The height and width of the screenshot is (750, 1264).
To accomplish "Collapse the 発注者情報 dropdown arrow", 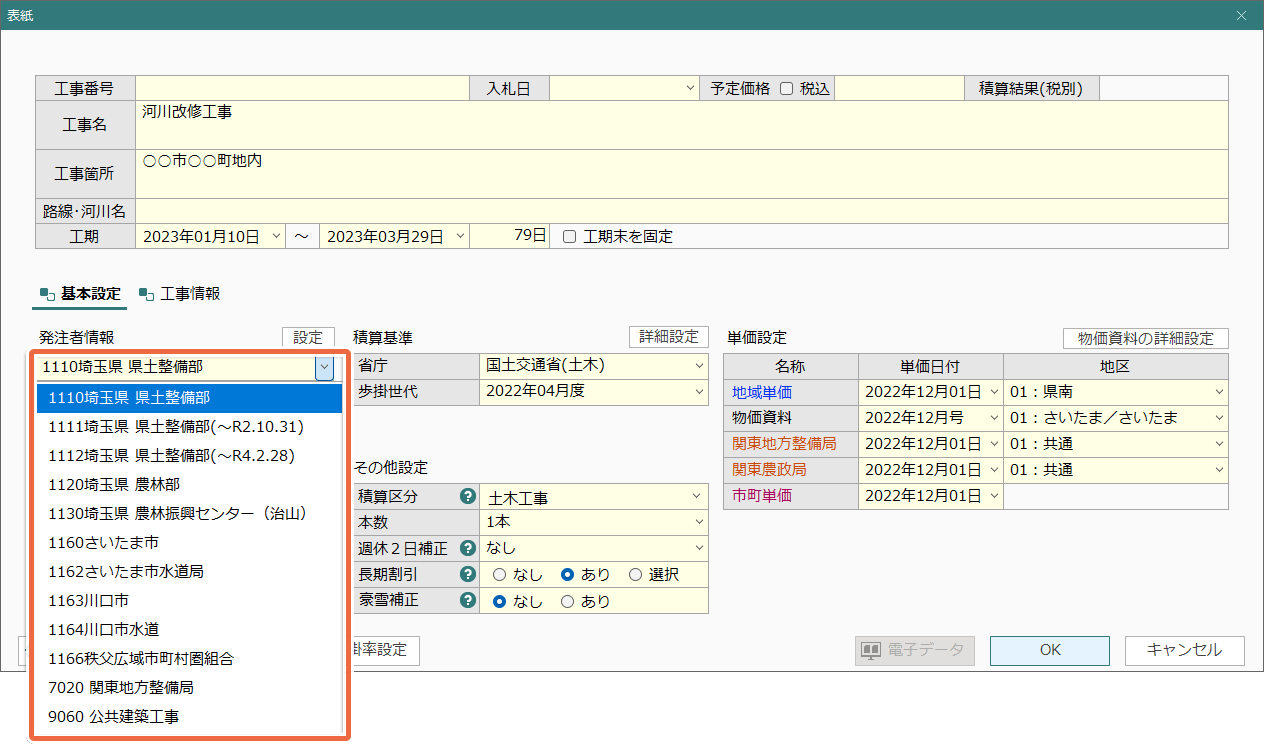I will pos(324,367).
